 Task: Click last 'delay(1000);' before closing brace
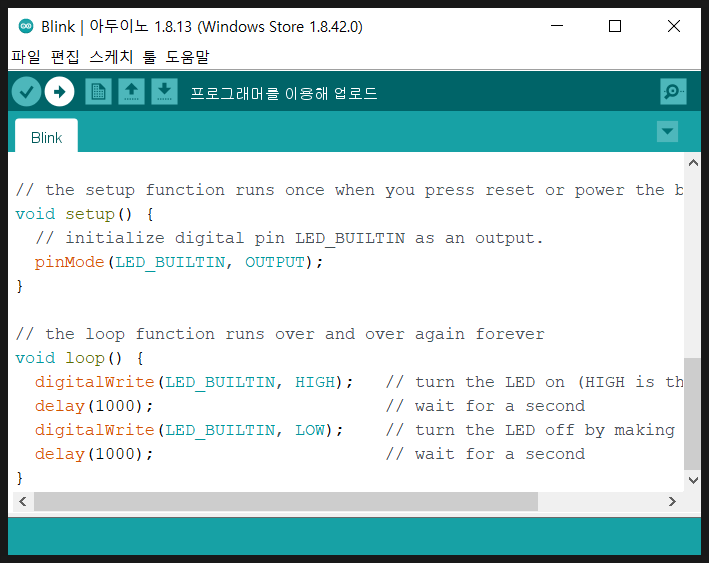coord(94,454)
